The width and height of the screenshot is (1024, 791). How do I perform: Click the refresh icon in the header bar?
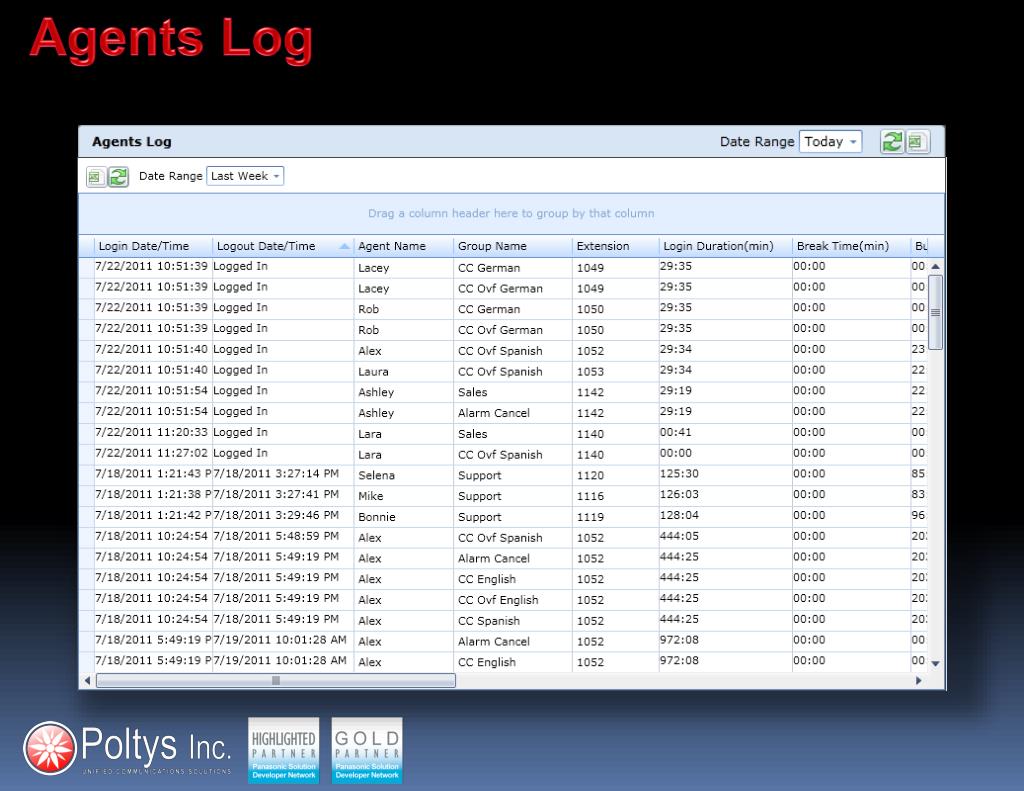coord(891,142)
